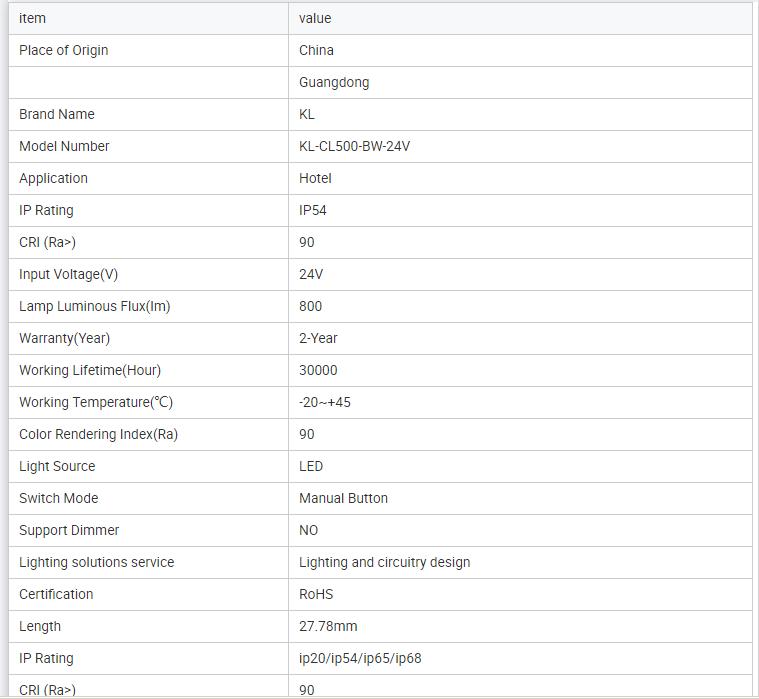Click the "Manual Button" value cell
Screen dimensions: 759x699
[343, 498]
